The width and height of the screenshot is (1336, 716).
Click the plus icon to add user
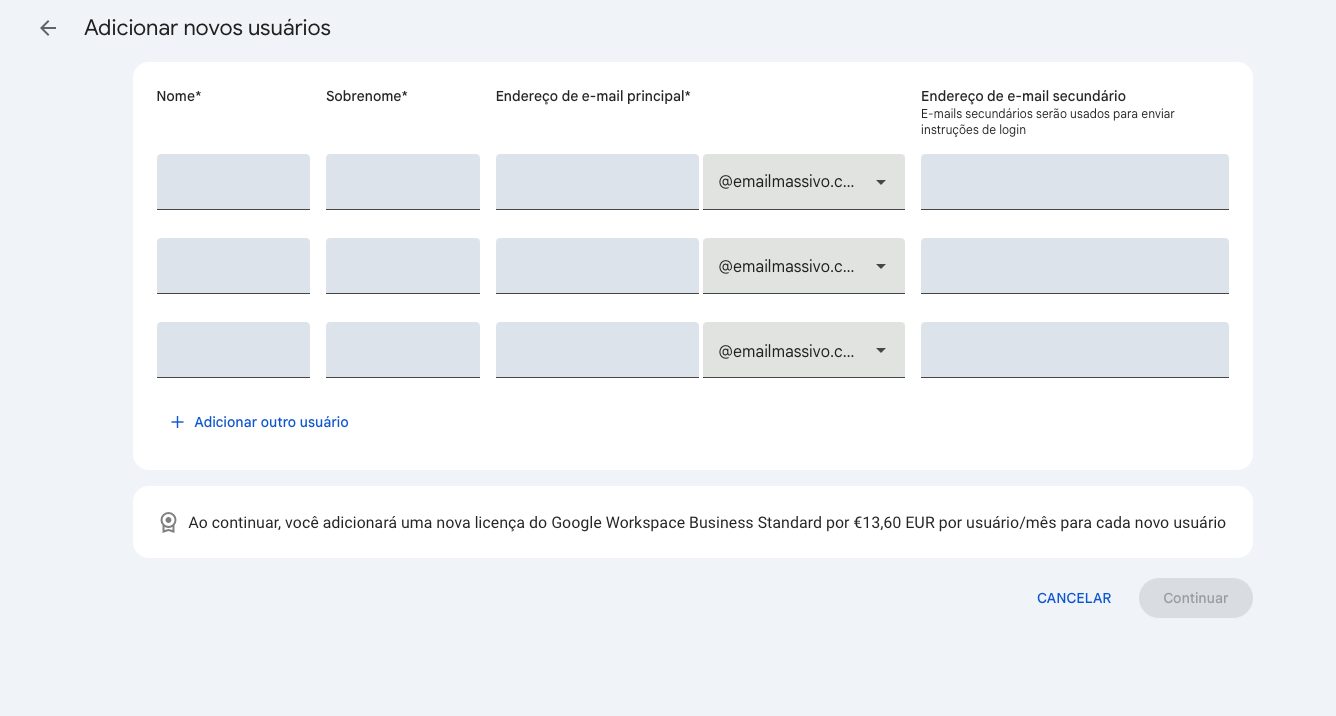[177, 422]
